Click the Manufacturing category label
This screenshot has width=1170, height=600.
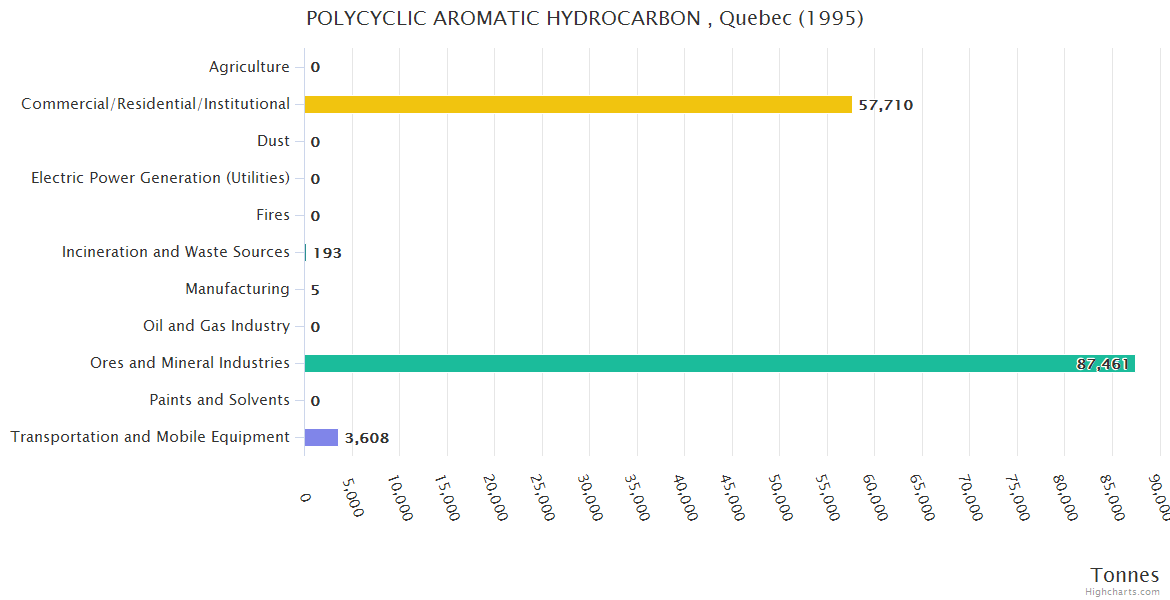click(x=237, y=289)
